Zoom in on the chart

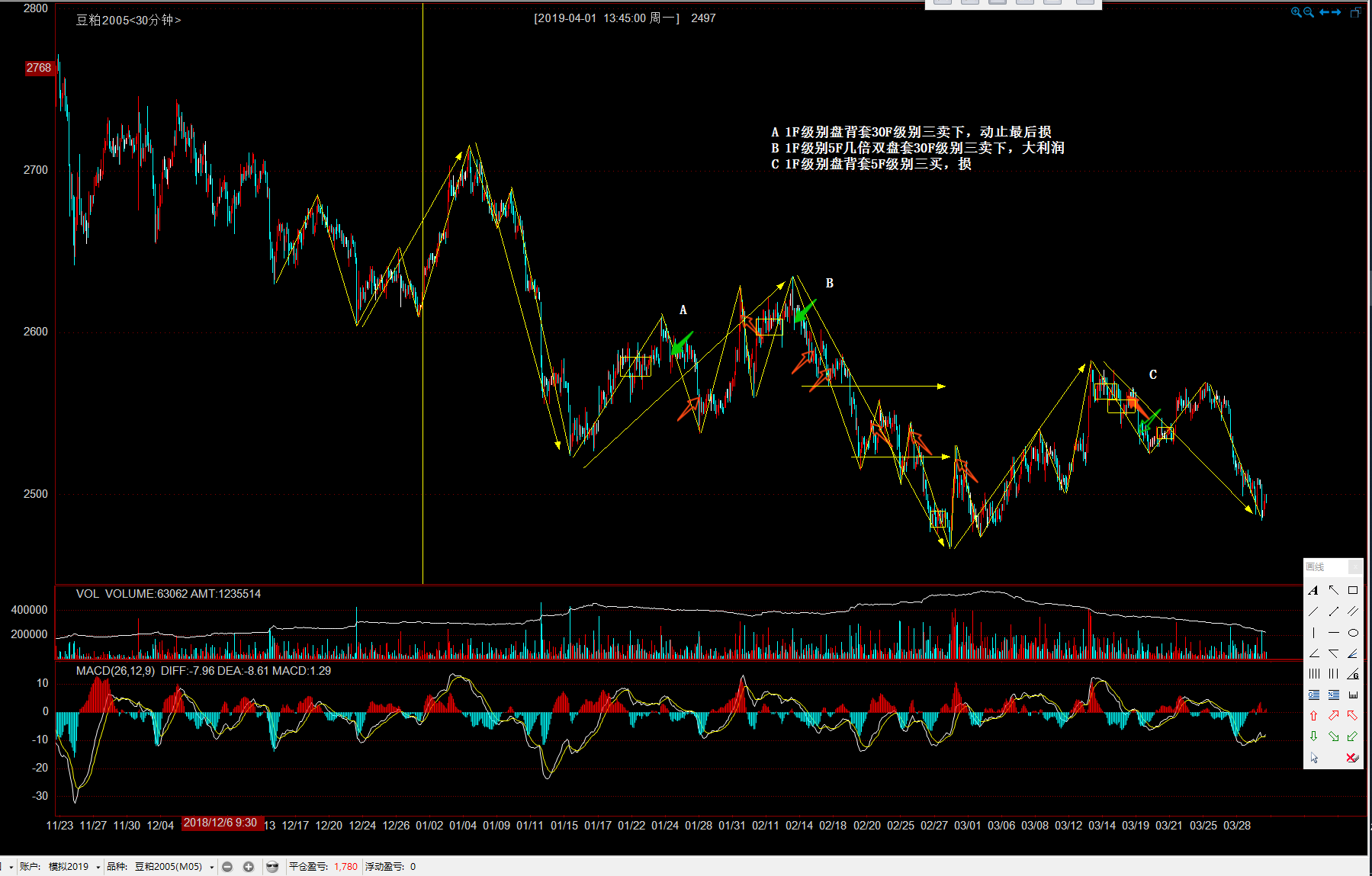coord(1296,12)
